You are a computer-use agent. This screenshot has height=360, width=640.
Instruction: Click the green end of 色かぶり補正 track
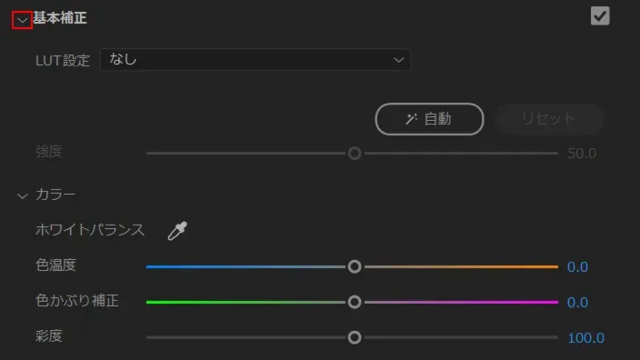pos(153,302)
